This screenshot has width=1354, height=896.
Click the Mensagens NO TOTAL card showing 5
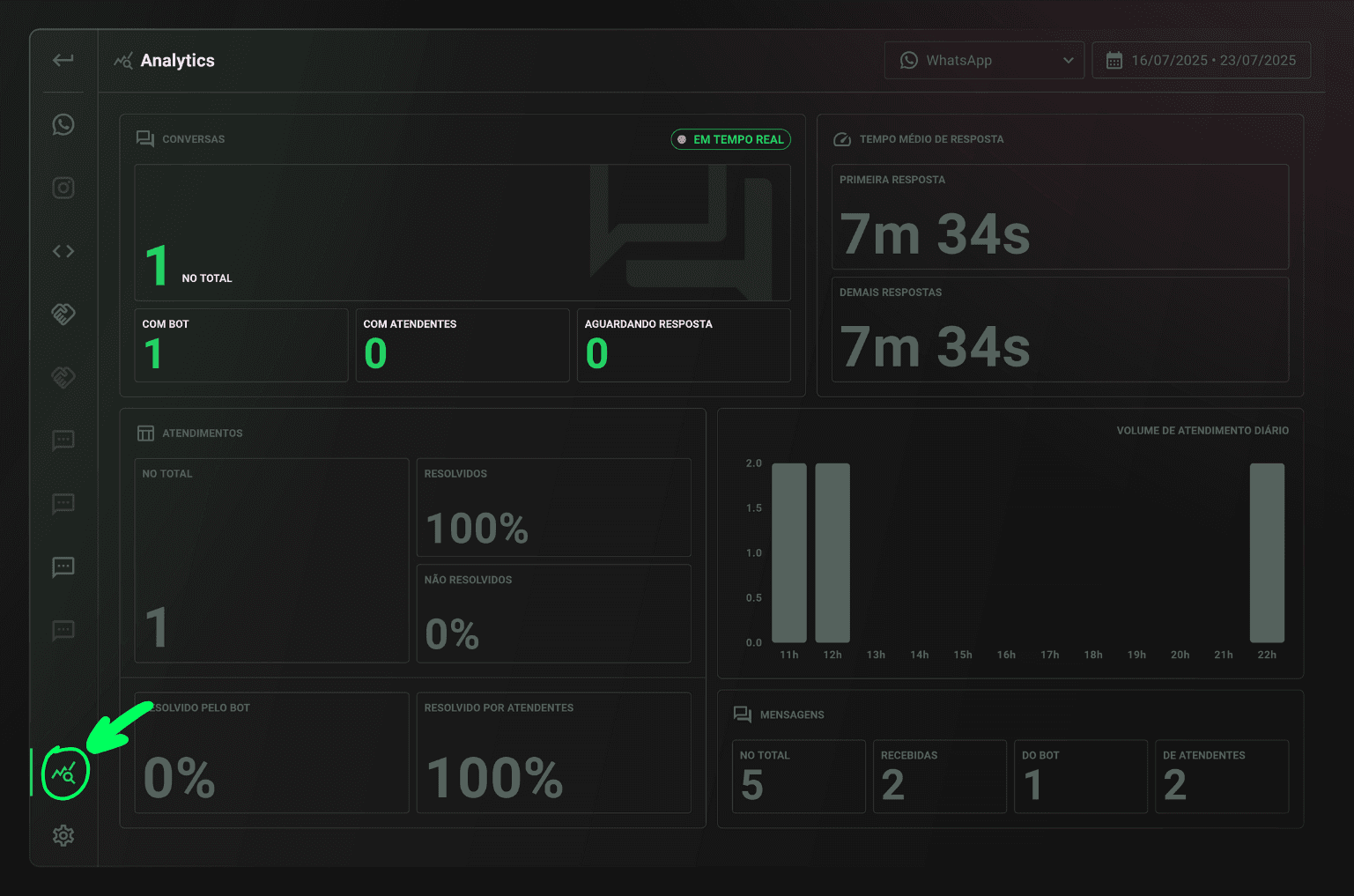[x=799, y=776]
